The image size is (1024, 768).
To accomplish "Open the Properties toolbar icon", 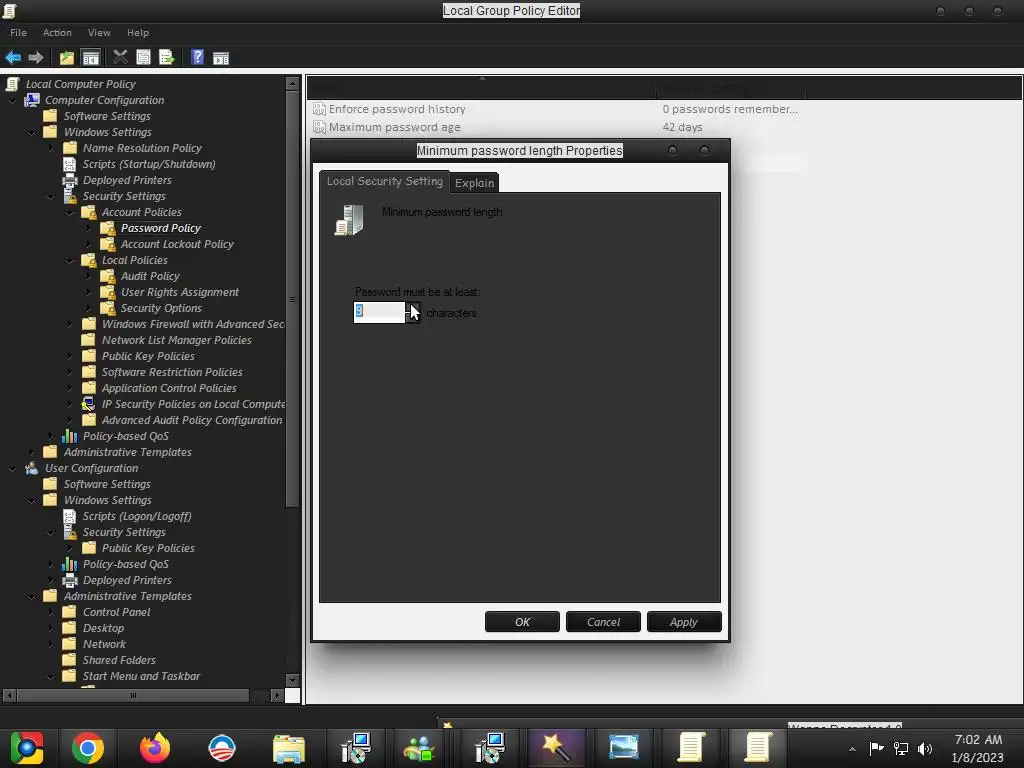I will pos(143,57).
